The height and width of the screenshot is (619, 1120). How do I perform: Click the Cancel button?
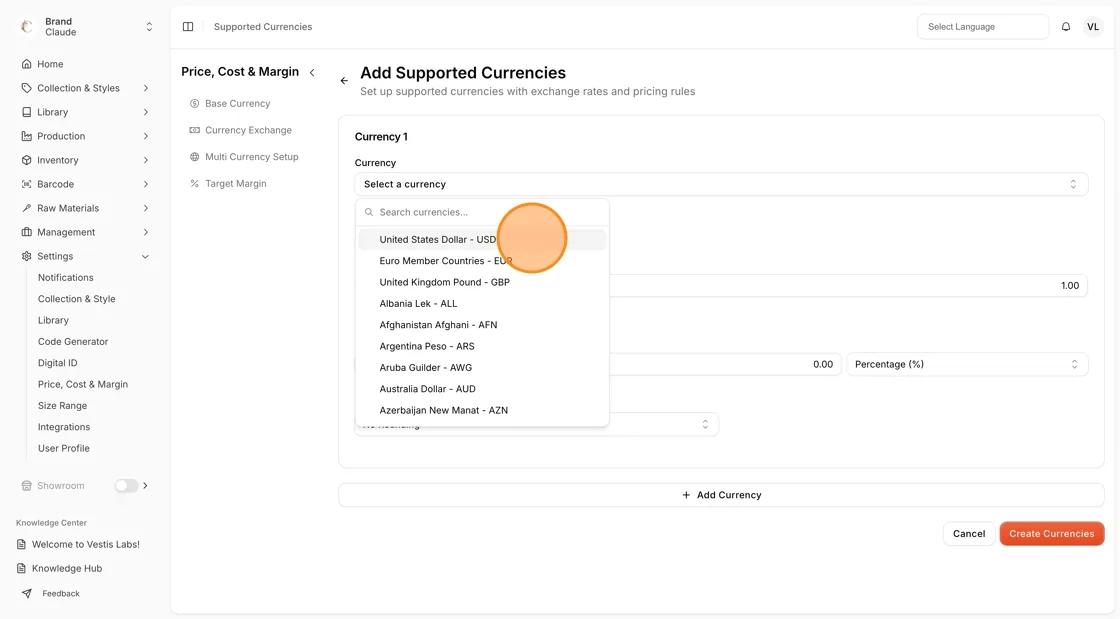click(x=969, y=533)
